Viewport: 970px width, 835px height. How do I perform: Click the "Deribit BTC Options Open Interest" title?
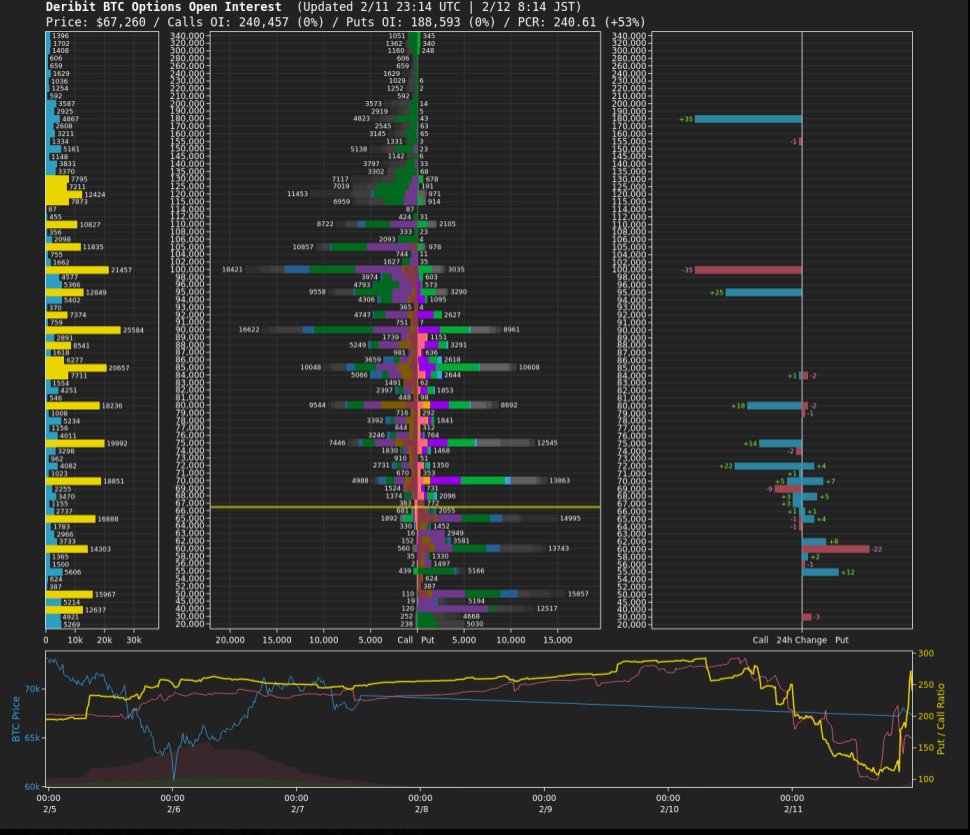(163, 7)
